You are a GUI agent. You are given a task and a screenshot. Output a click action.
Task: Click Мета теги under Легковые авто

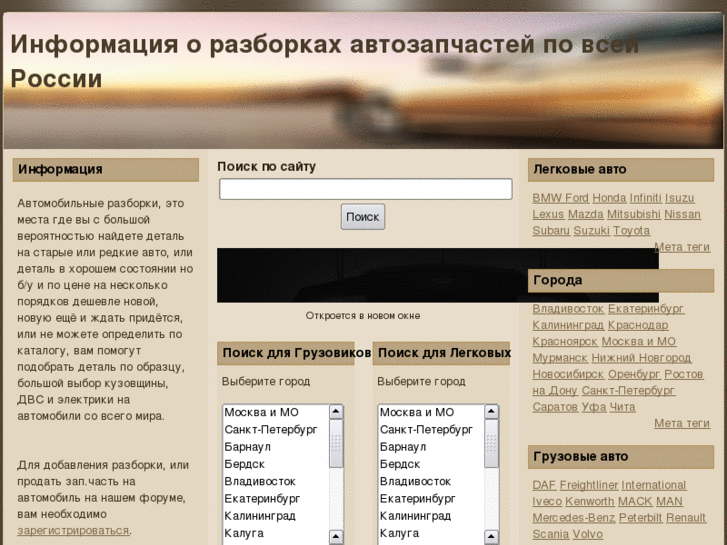[x=681, y=247]
